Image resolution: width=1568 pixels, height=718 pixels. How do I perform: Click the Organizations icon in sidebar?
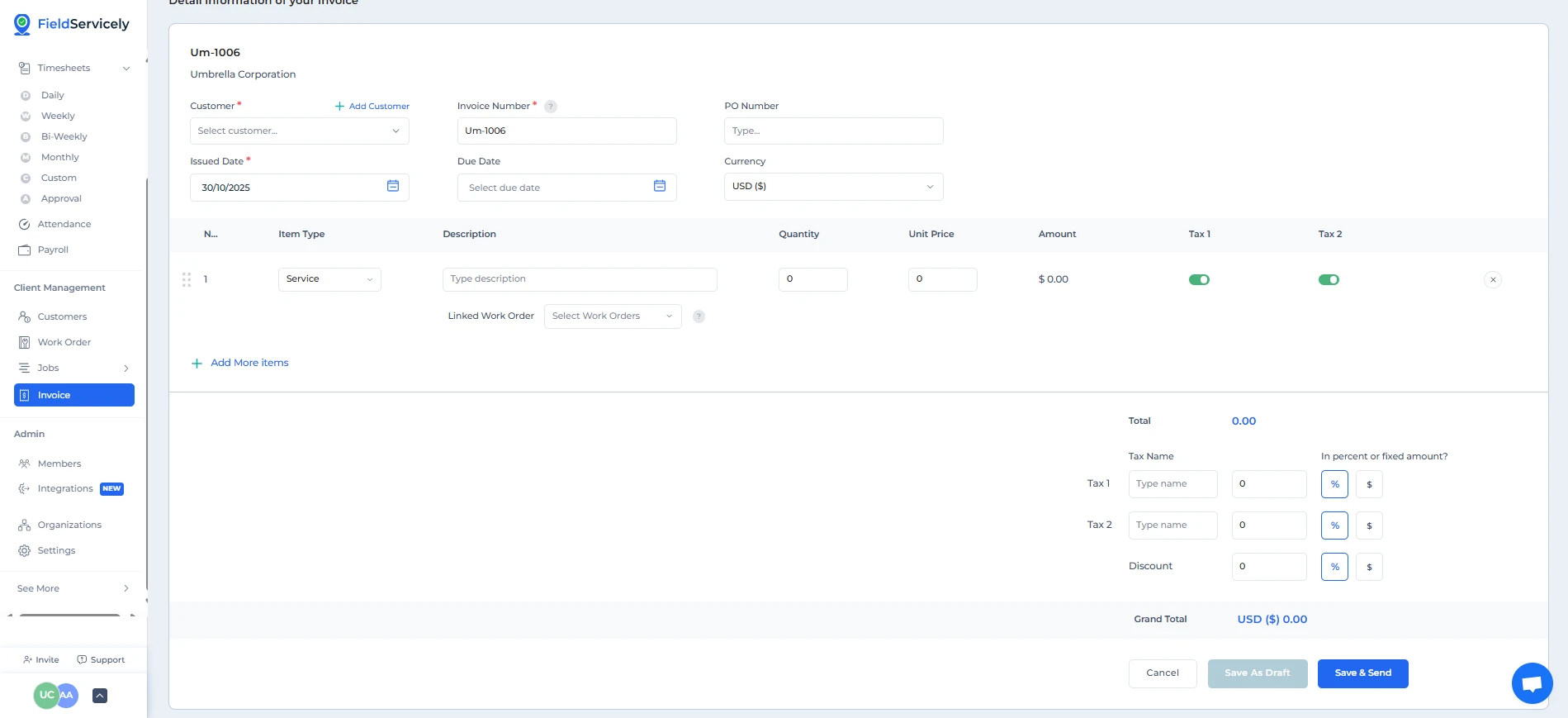click(x=25, y=525)
